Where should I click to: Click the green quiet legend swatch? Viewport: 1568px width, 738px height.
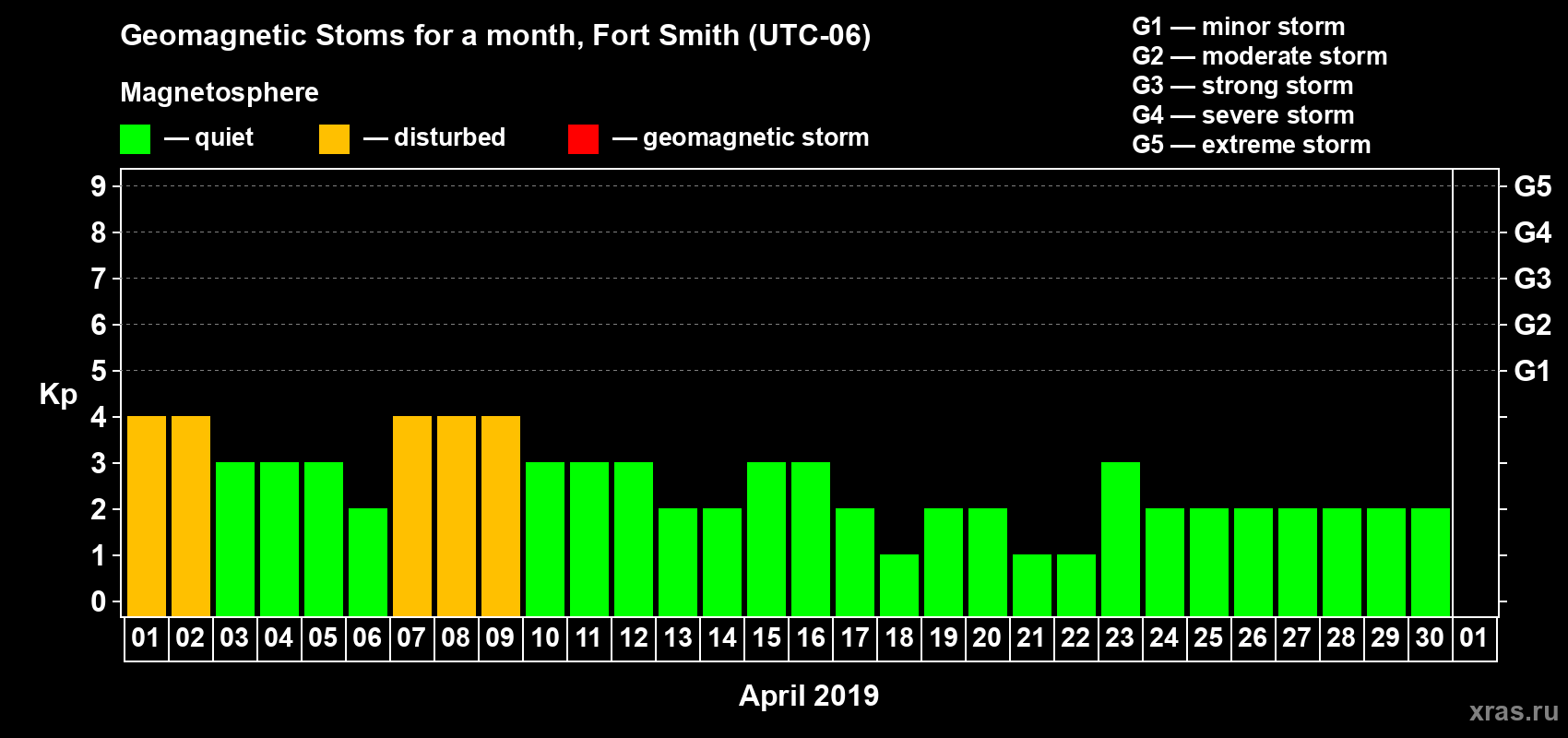coord(135,139)
